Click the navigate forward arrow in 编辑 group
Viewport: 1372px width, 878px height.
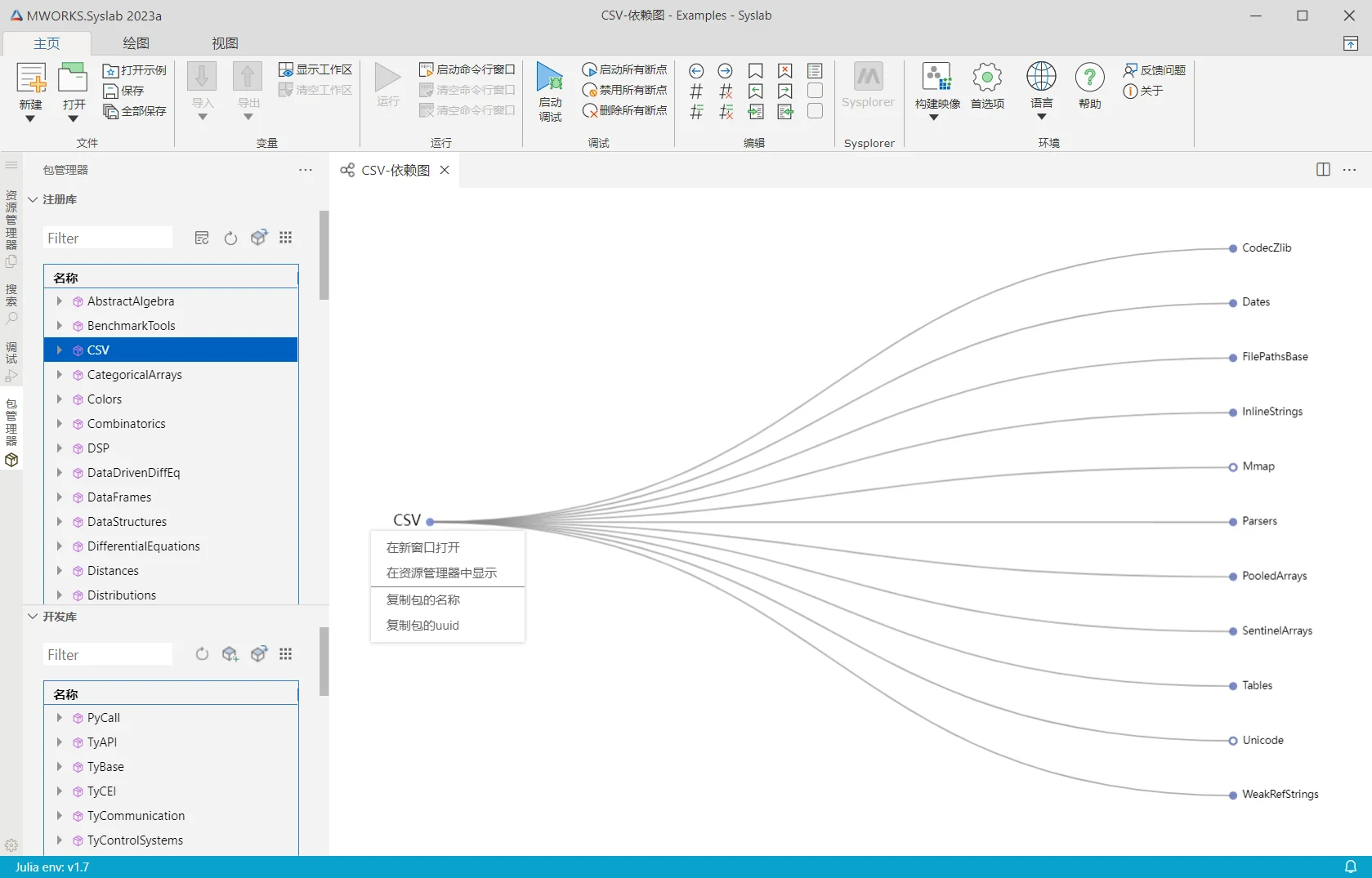click(x=725, y=71)
